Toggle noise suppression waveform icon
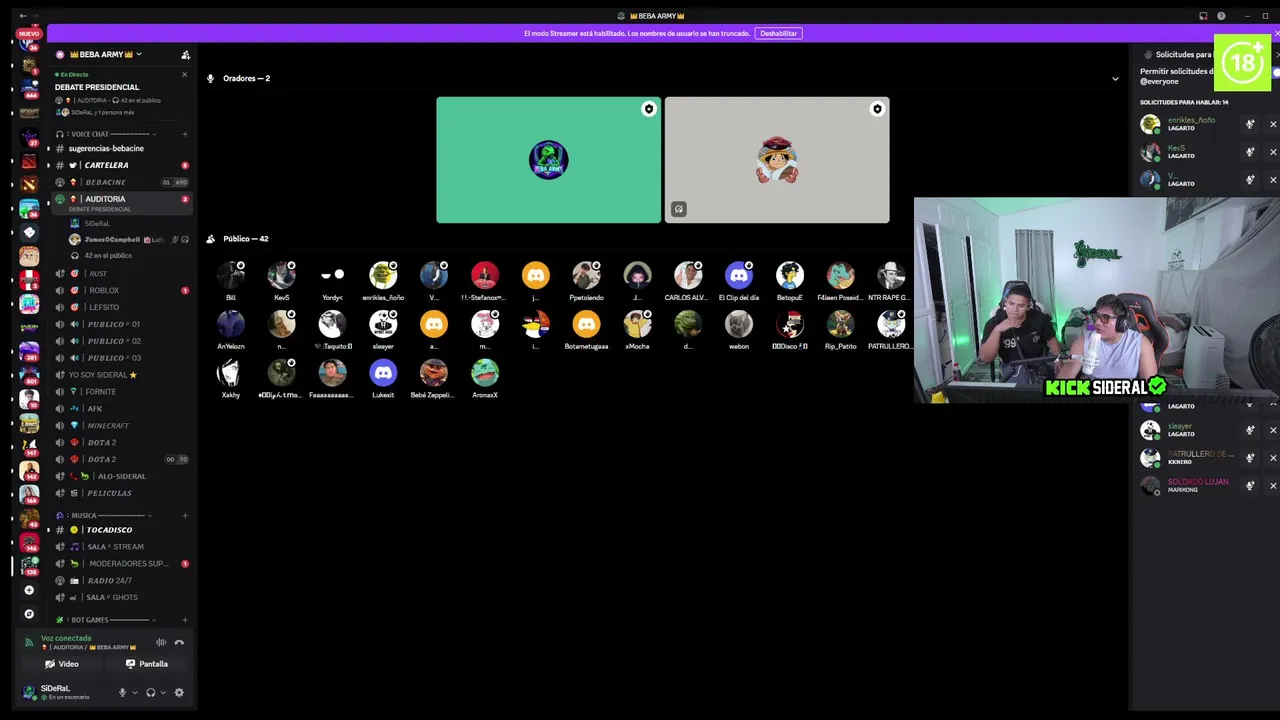 click(x=161, y=642)
